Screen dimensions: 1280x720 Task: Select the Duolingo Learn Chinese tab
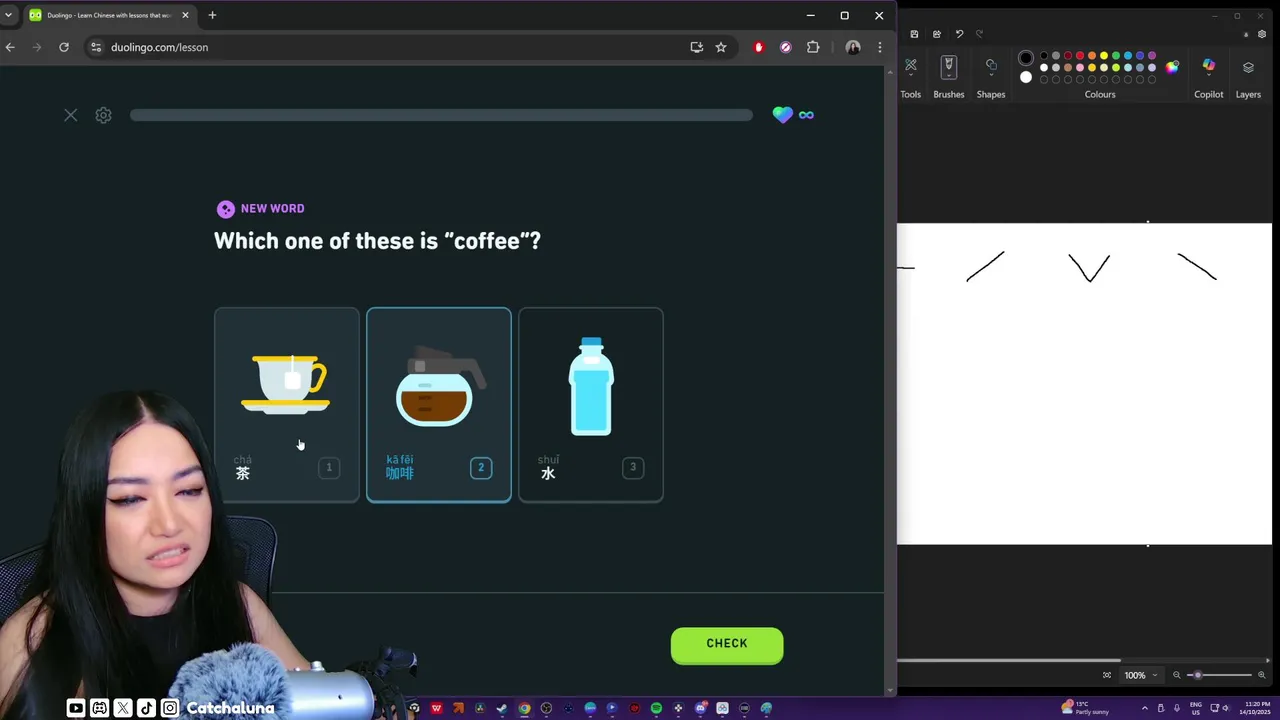pos(108,15)
